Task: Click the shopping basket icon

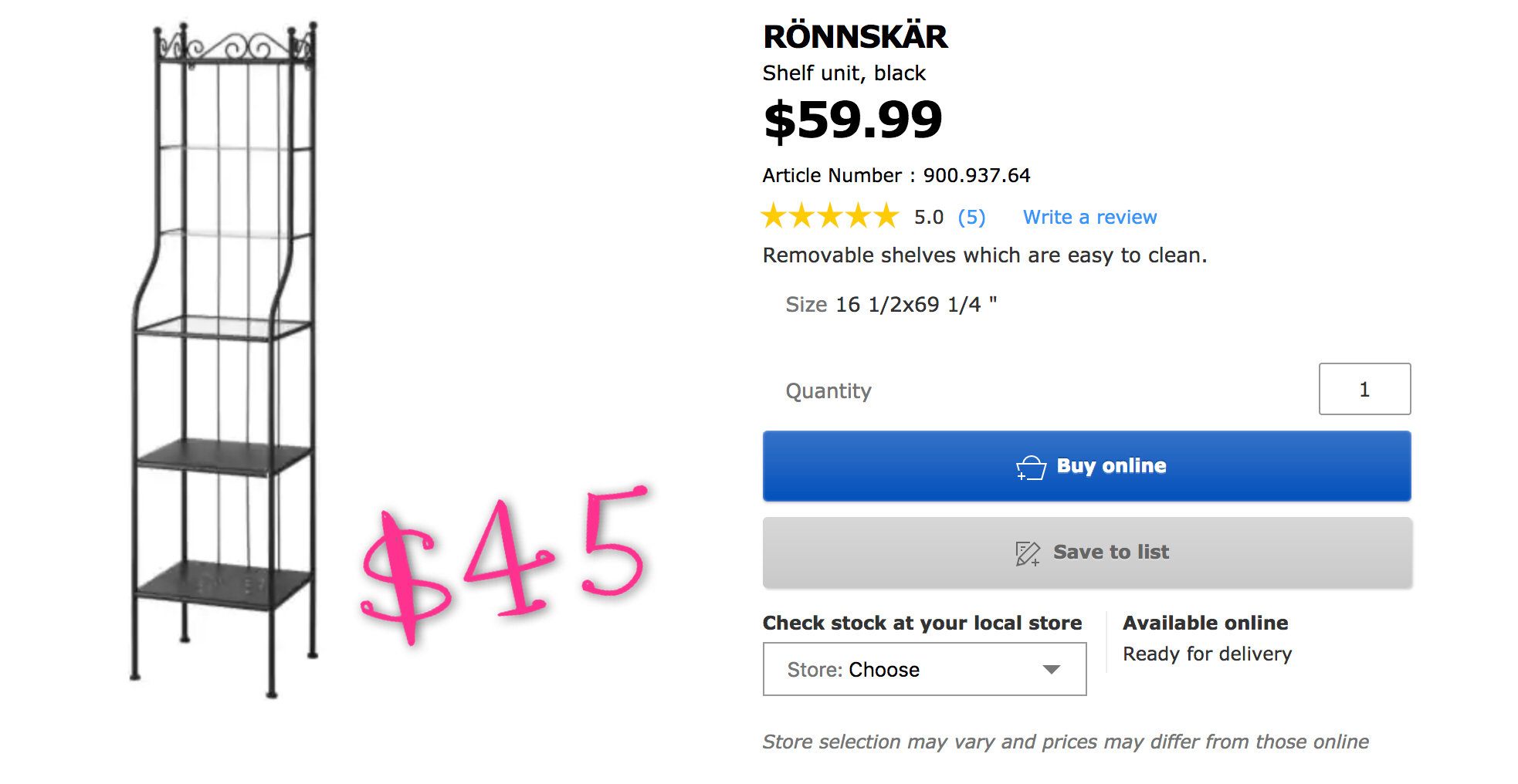Action: coord(1031,467)
